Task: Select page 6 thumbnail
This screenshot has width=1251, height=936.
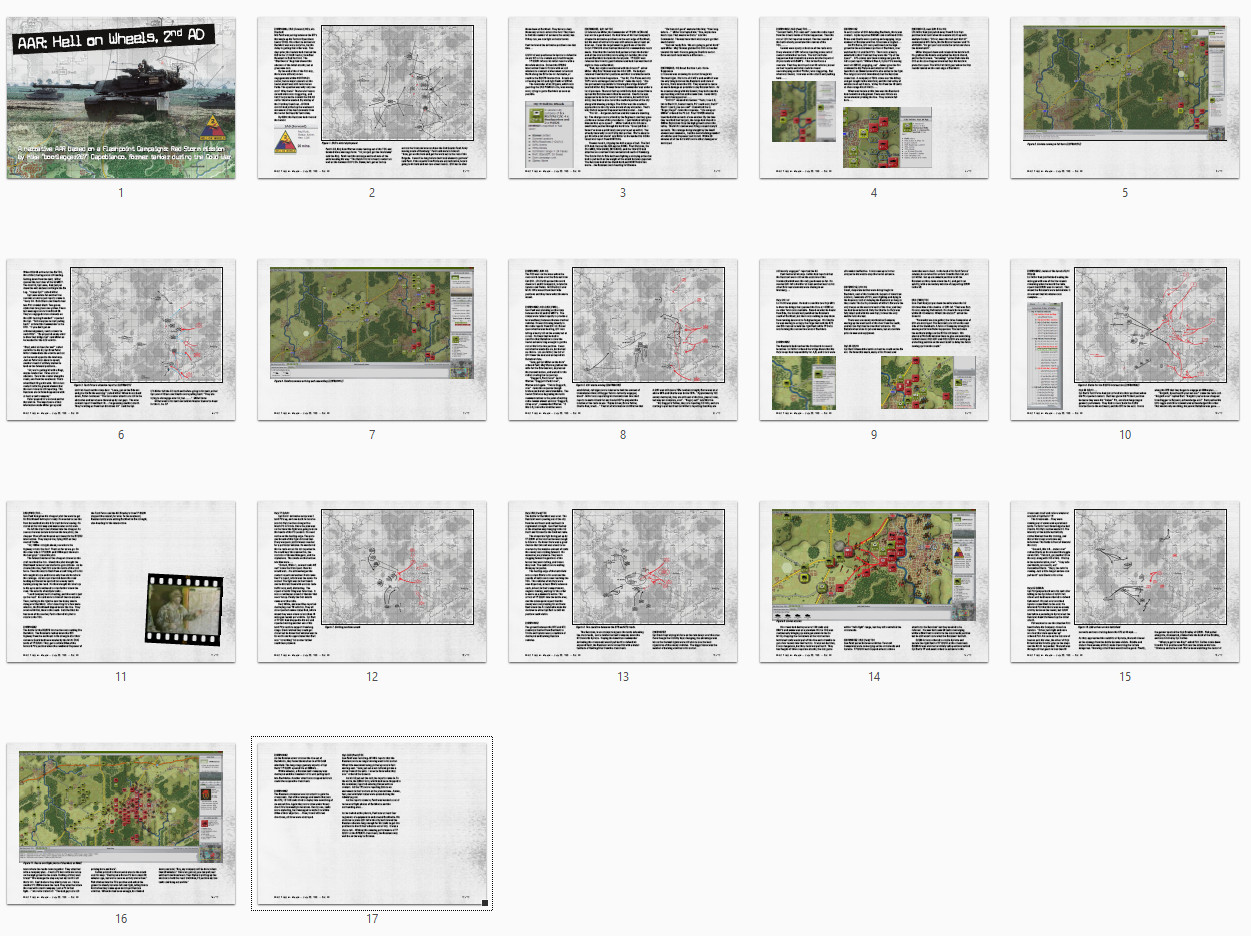Action: [121, 340]
